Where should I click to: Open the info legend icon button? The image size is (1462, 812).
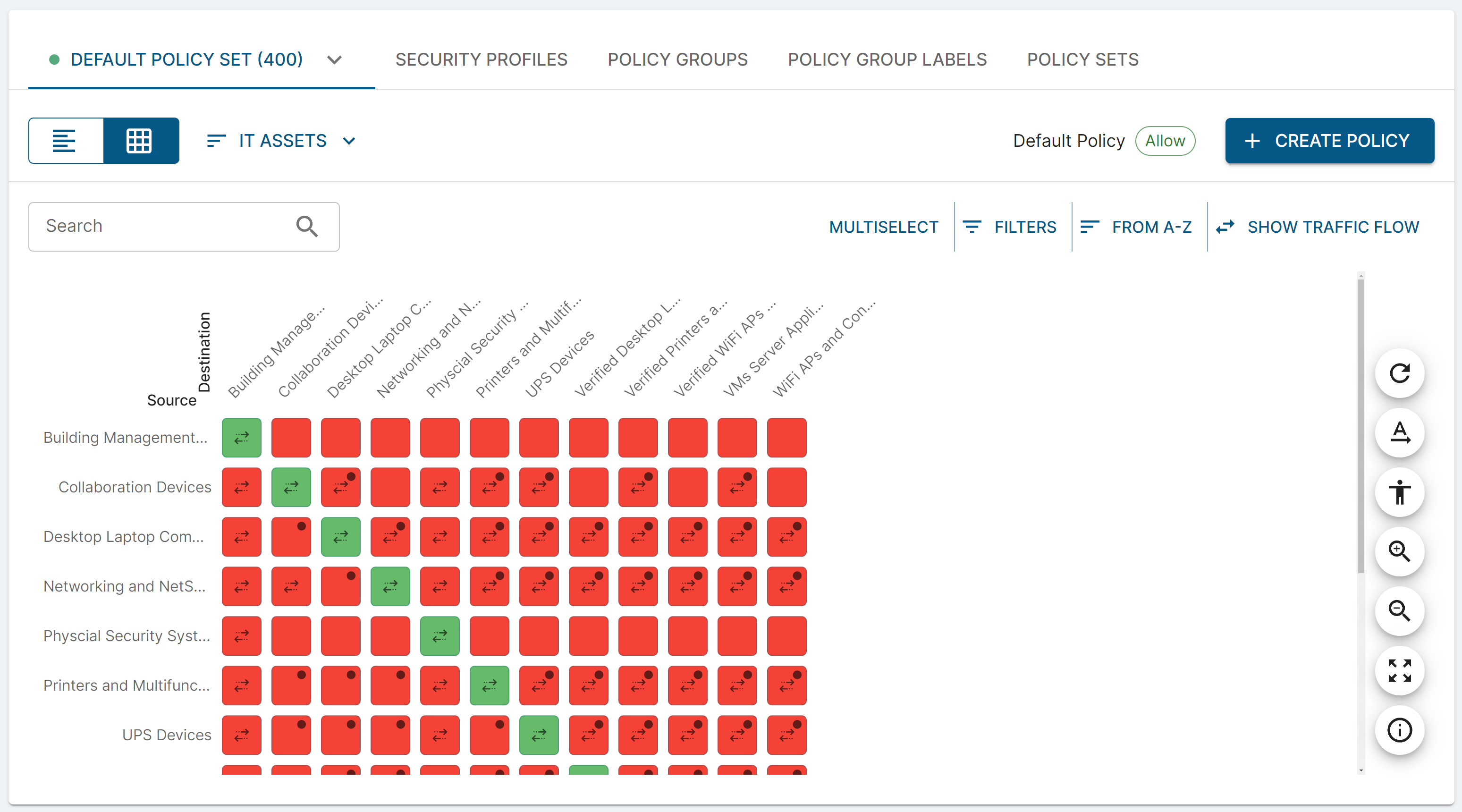click(x=1399, y=730)
